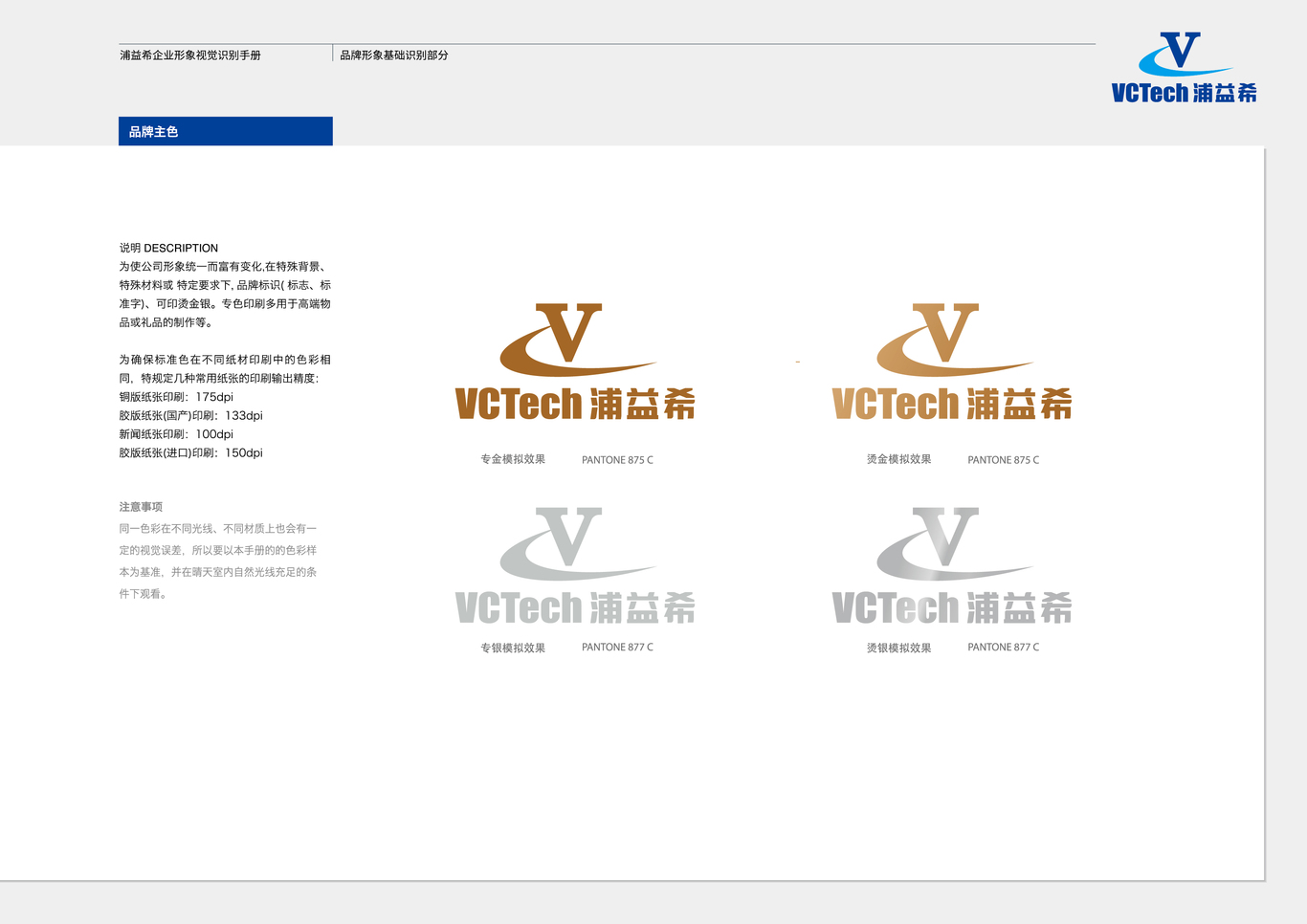Click the heading 说明 DESCRIPTION
Viewport: 1307px width, 924px height.
coord(168,248)
